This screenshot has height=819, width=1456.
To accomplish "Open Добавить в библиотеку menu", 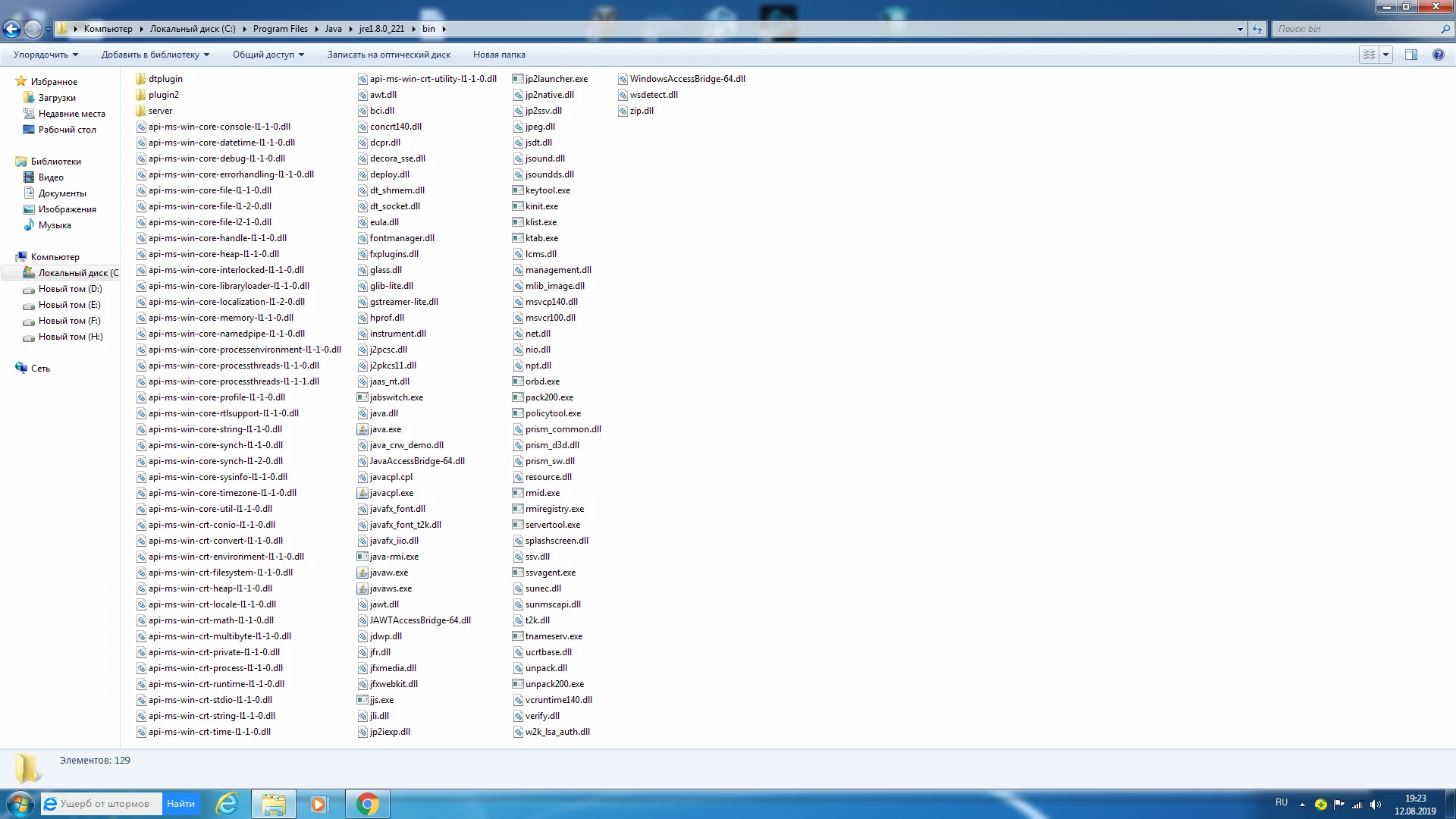I will tap(155, 55).
